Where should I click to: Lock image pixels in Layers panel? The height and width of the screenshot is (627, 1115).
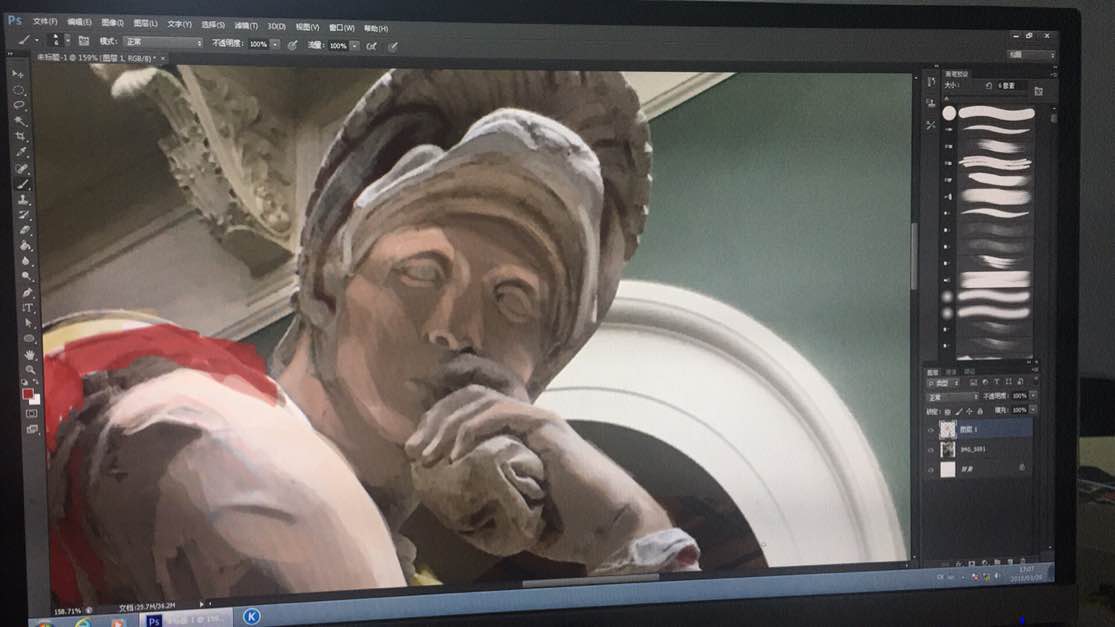[x=959, y=412]
